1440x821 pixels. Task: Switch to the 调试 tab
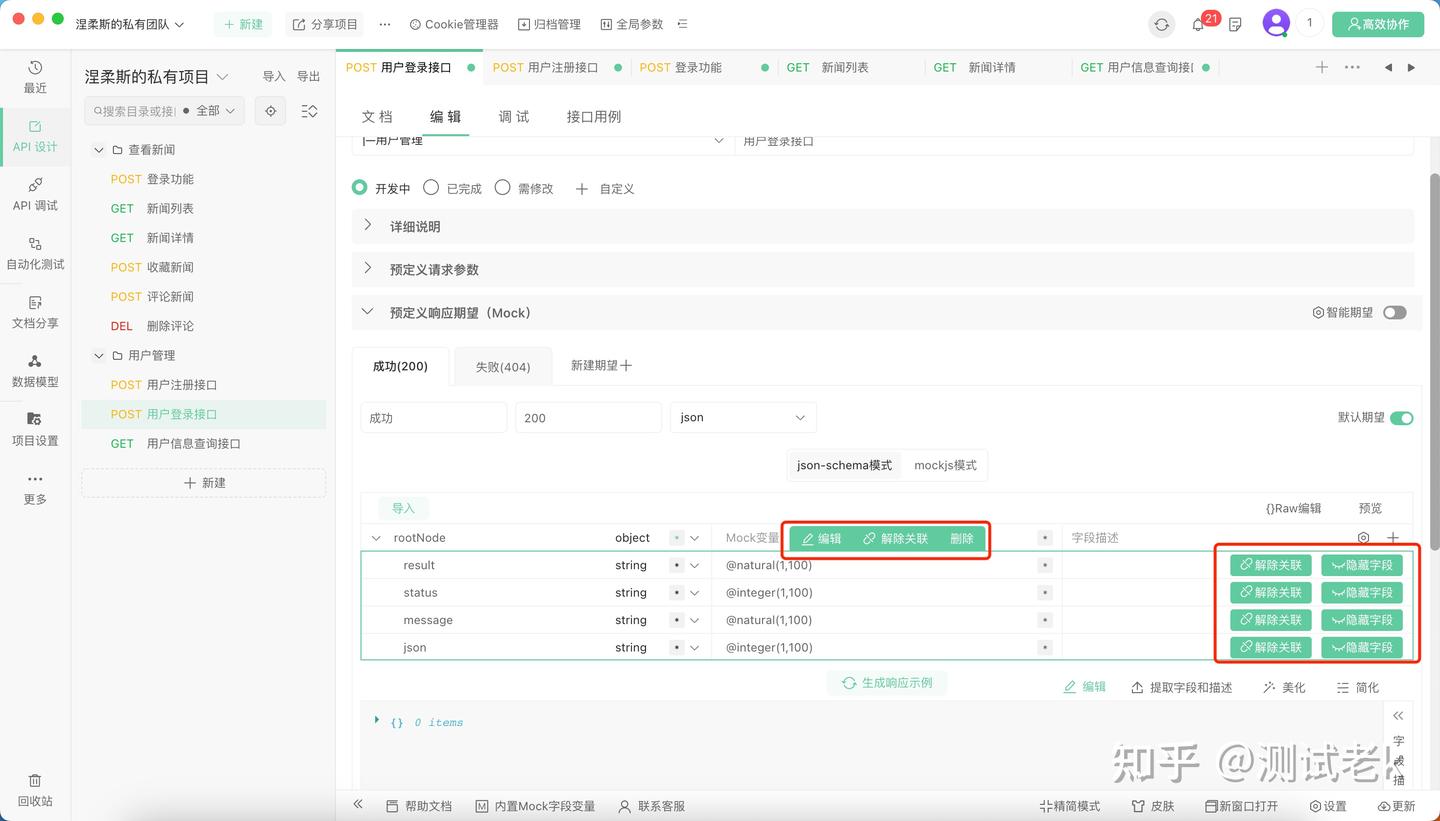pos(513,116)
